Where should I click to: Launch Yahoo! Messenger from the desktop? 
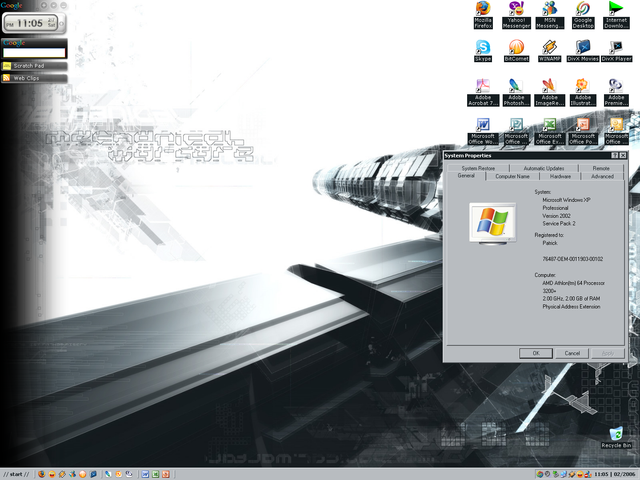point(515,10)
